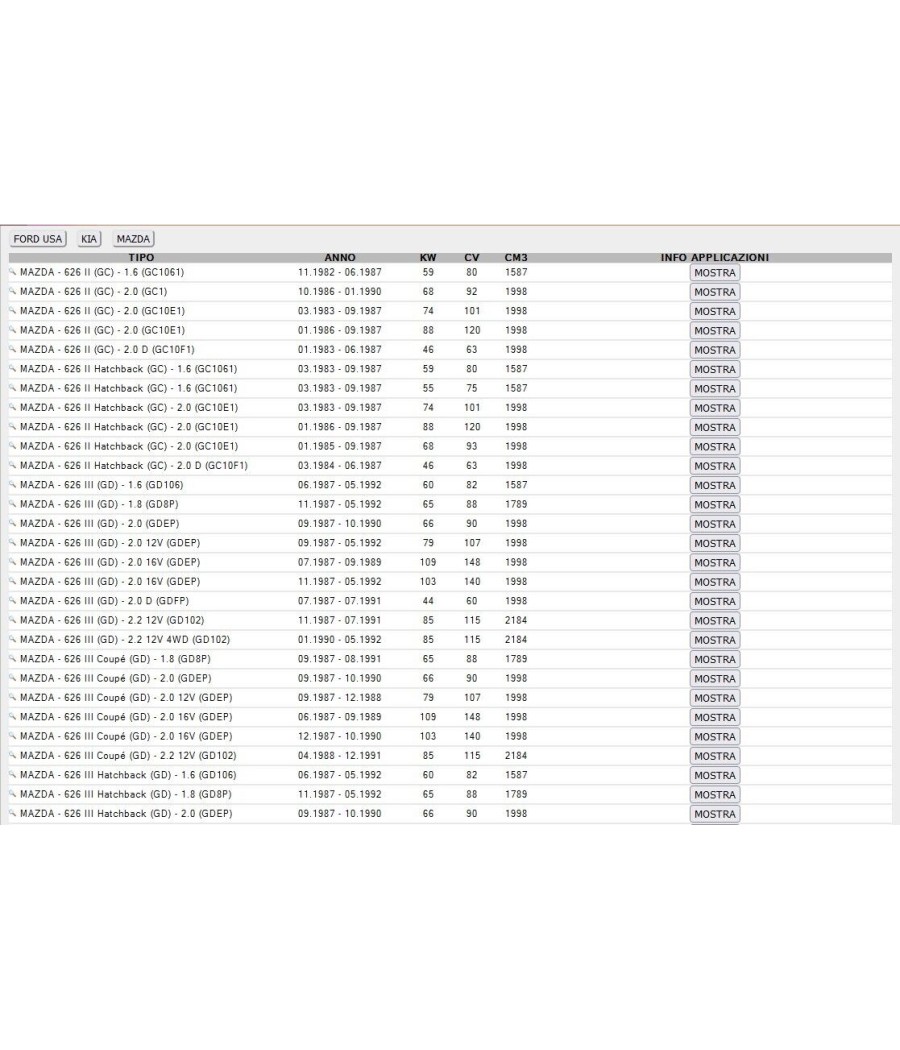The image size is (900, 1050).
Task: Click magnifier icon for 626 II (GC) 1.6 (GC1061)
Action: [13, 272]
